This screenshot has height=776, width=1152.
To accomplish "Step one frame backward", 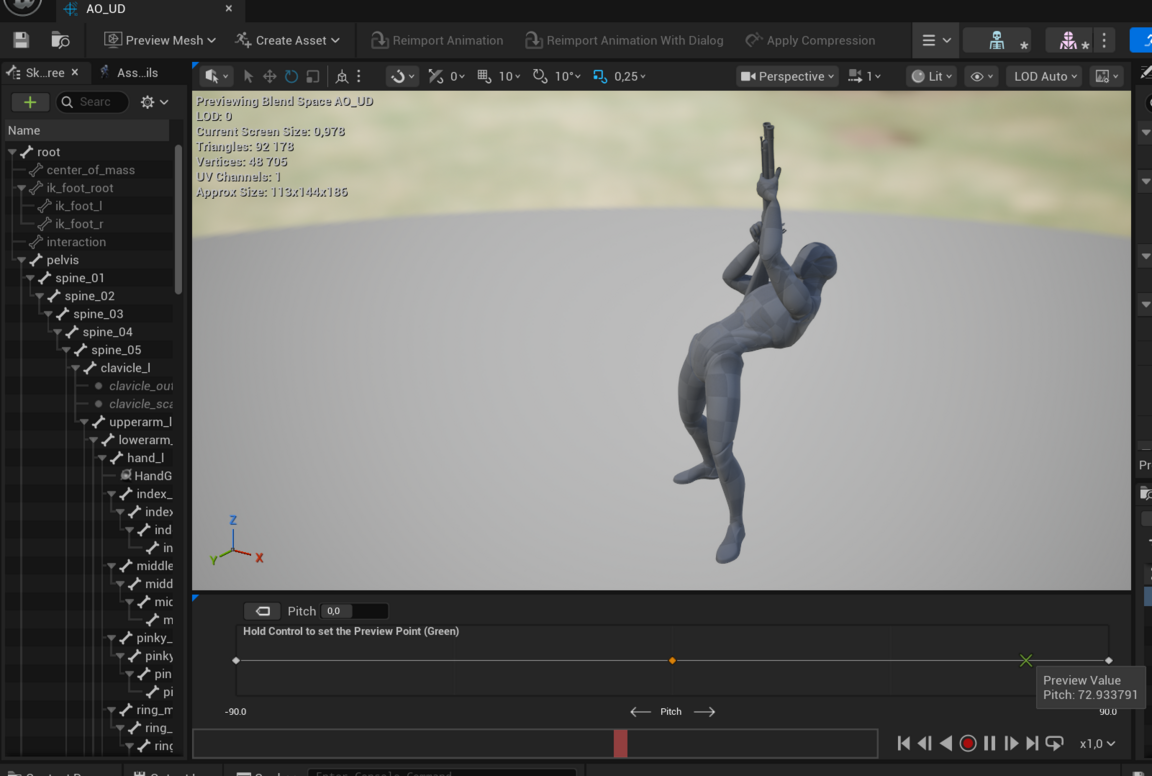I will pyautogui.click(x=925, y=744).
